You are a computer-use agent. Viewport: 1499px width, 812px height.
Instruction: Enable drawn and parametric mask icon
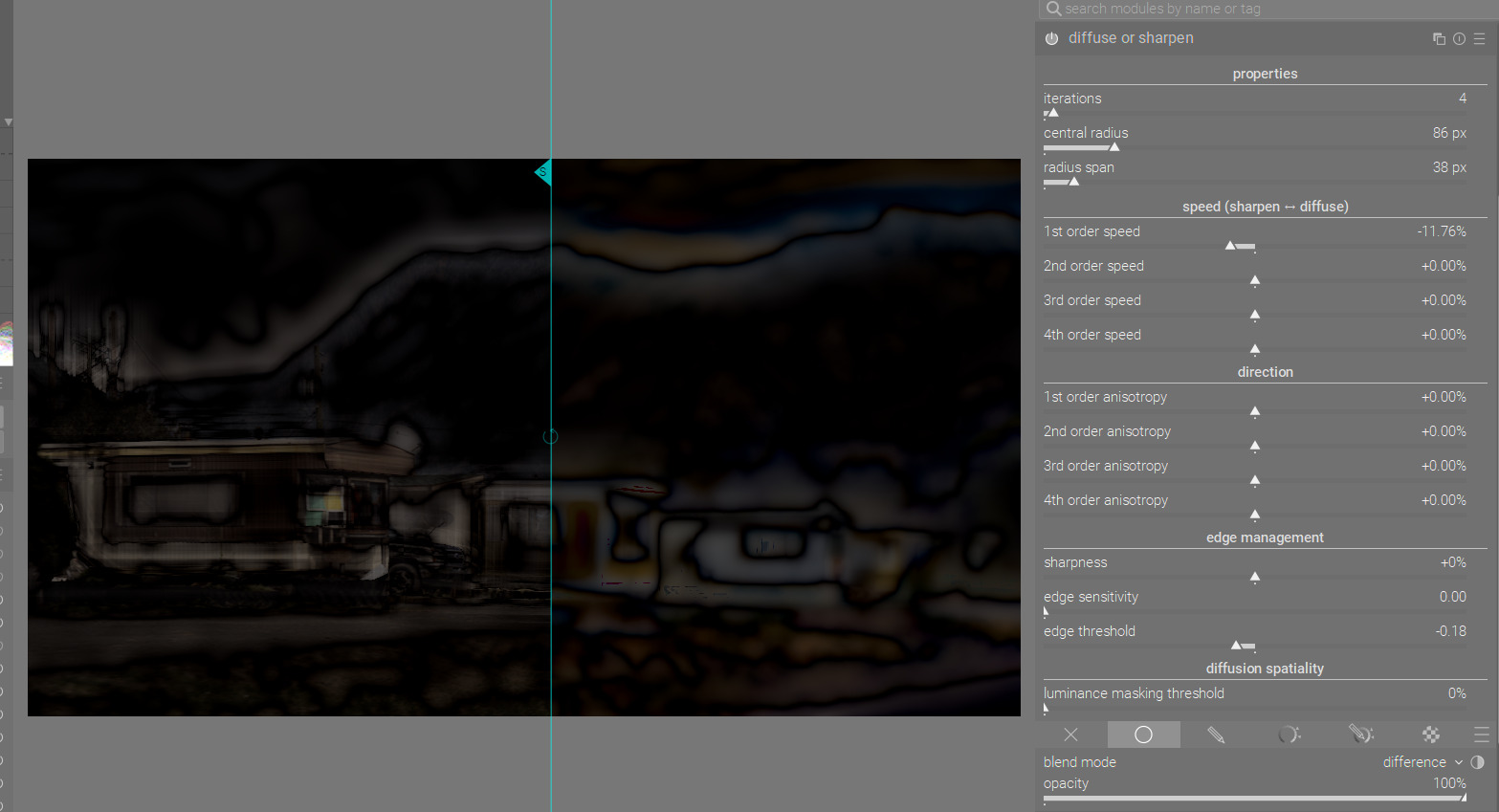pyautogui.click(x=1360, y=735)
